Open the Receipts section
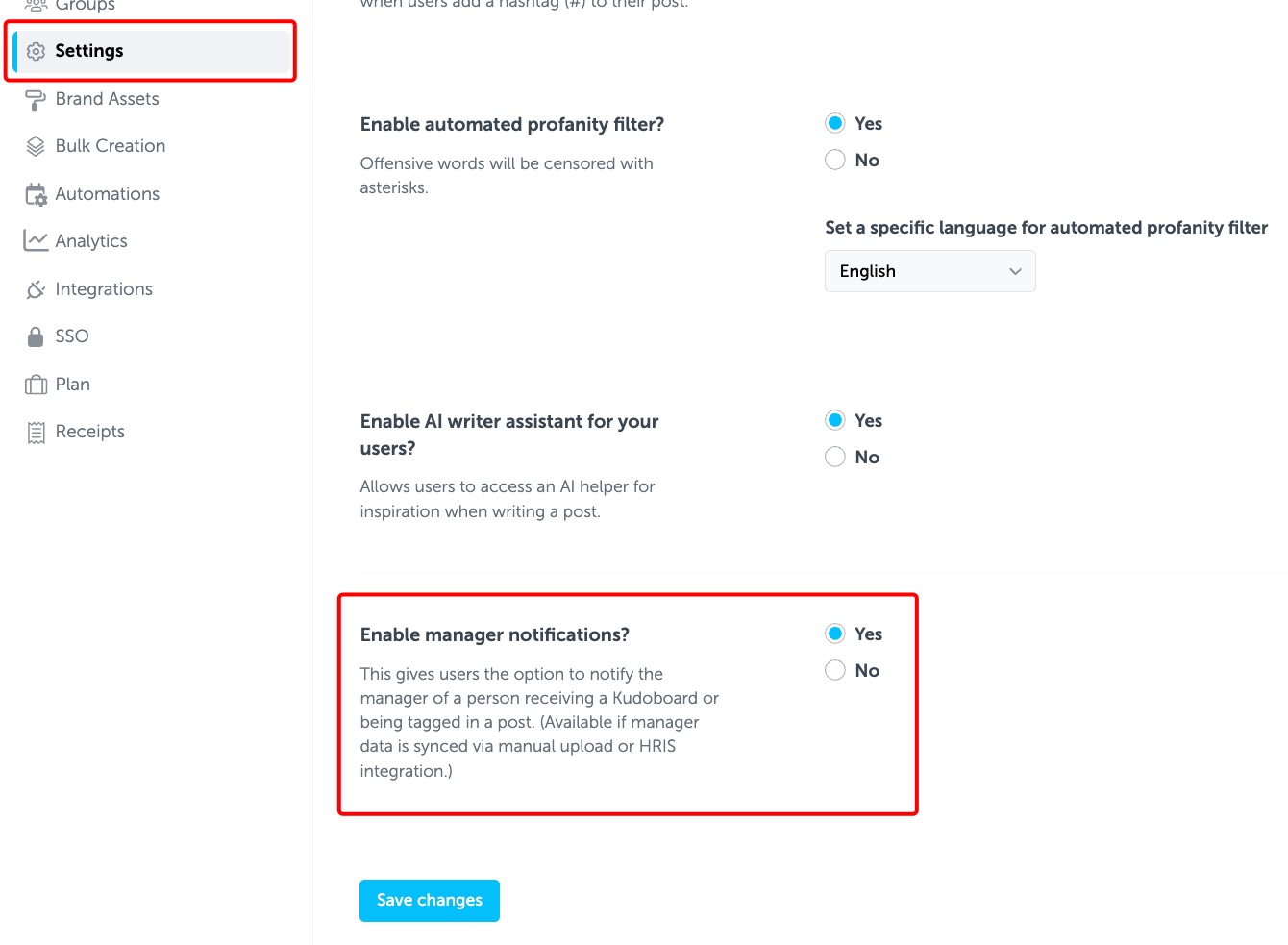This screenshot has height=945, width=1288. [x=90, y=431]
